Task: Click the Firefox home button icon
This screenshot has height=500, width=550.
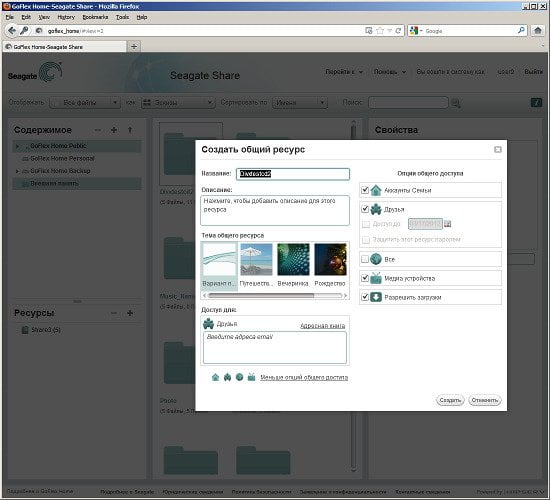Action: pyautogui.click(x=537, y=31)
